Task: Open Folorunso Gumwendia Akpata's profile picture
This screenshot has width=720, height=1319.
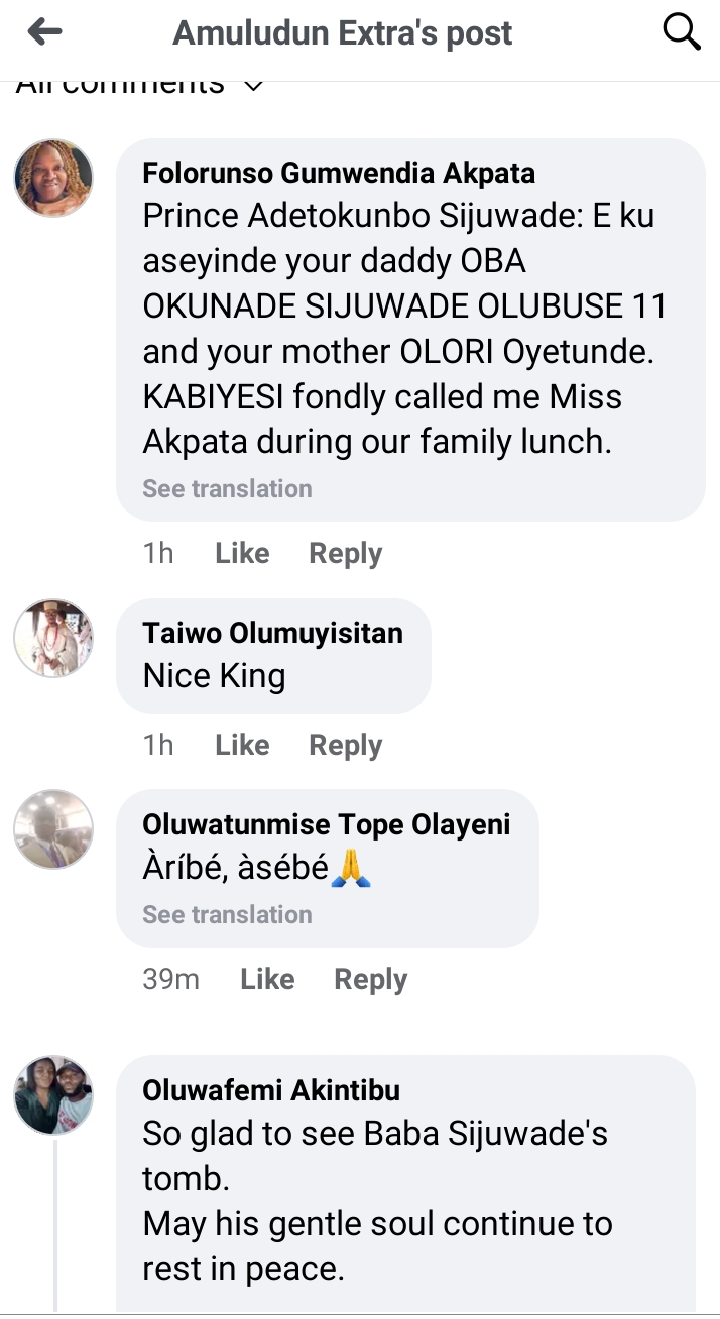Action: (x=53, y=178)
